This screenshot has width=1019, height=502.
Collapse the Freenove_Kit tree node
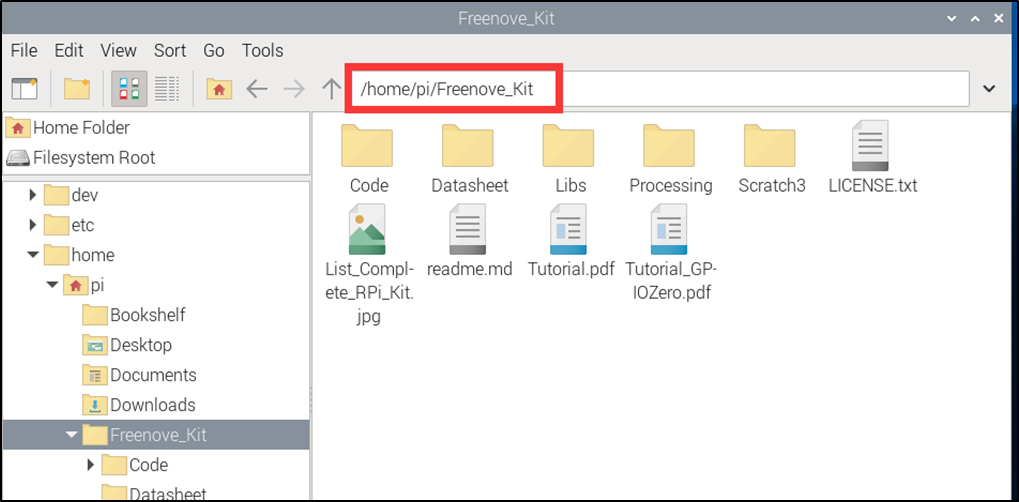click(71, 435)
